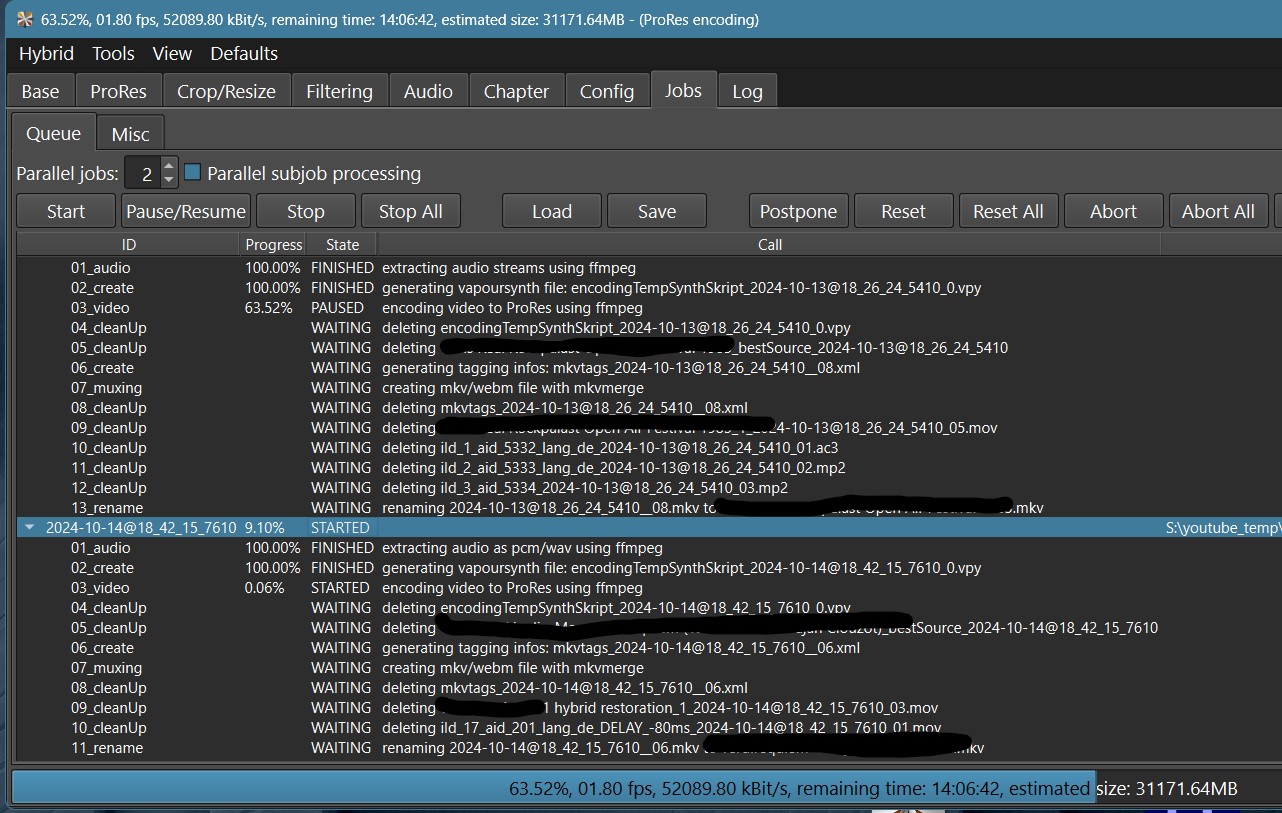Click the Abort All button

[x=1217, y=211]
